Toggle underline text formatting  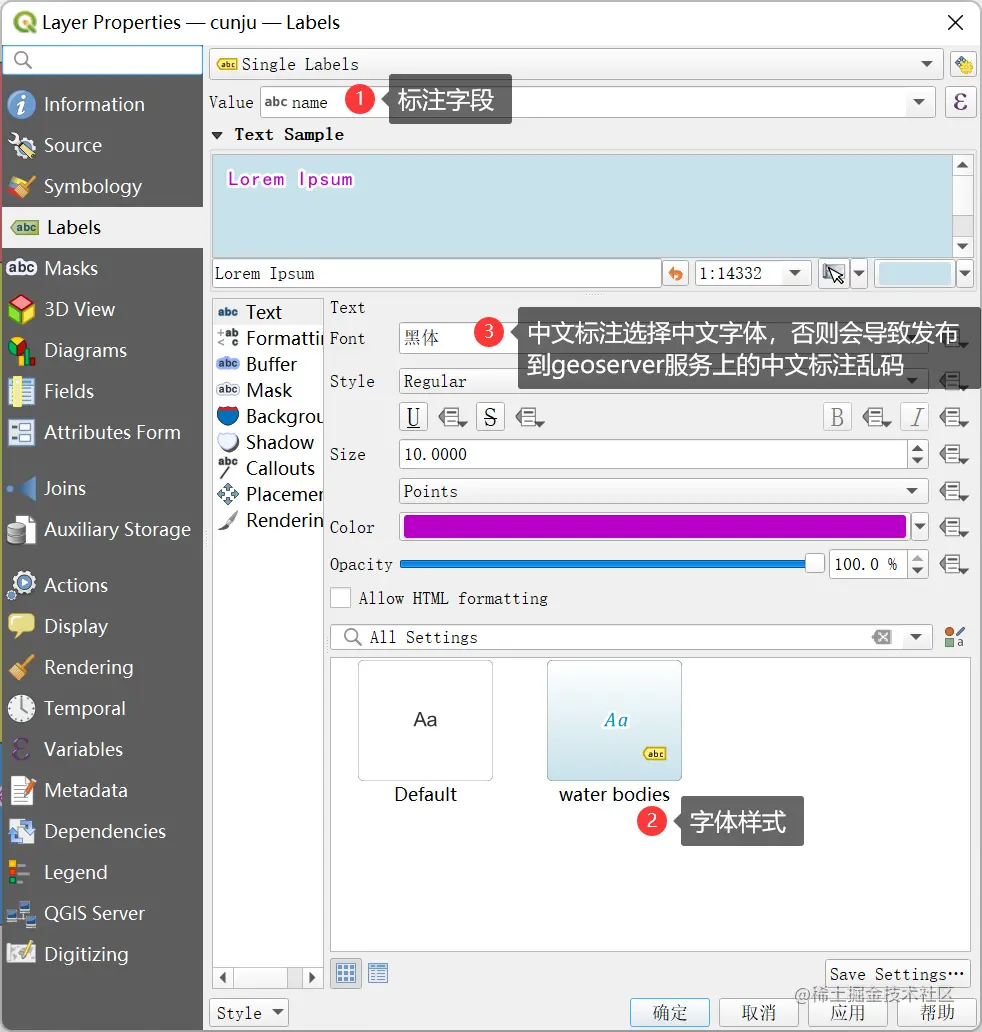413,417
